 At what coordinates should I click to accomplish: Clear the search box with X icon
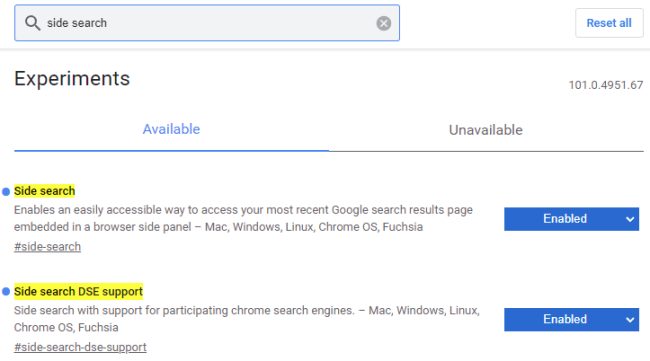(383, 23)
